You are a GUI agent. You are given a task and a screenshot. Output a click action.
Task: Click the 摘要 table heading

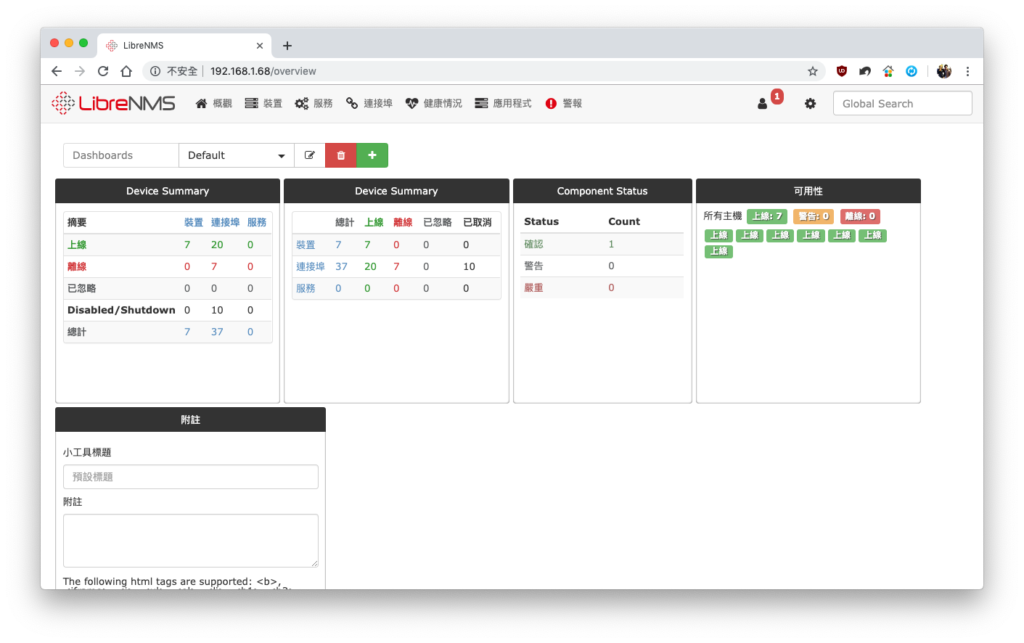[77, 223]
